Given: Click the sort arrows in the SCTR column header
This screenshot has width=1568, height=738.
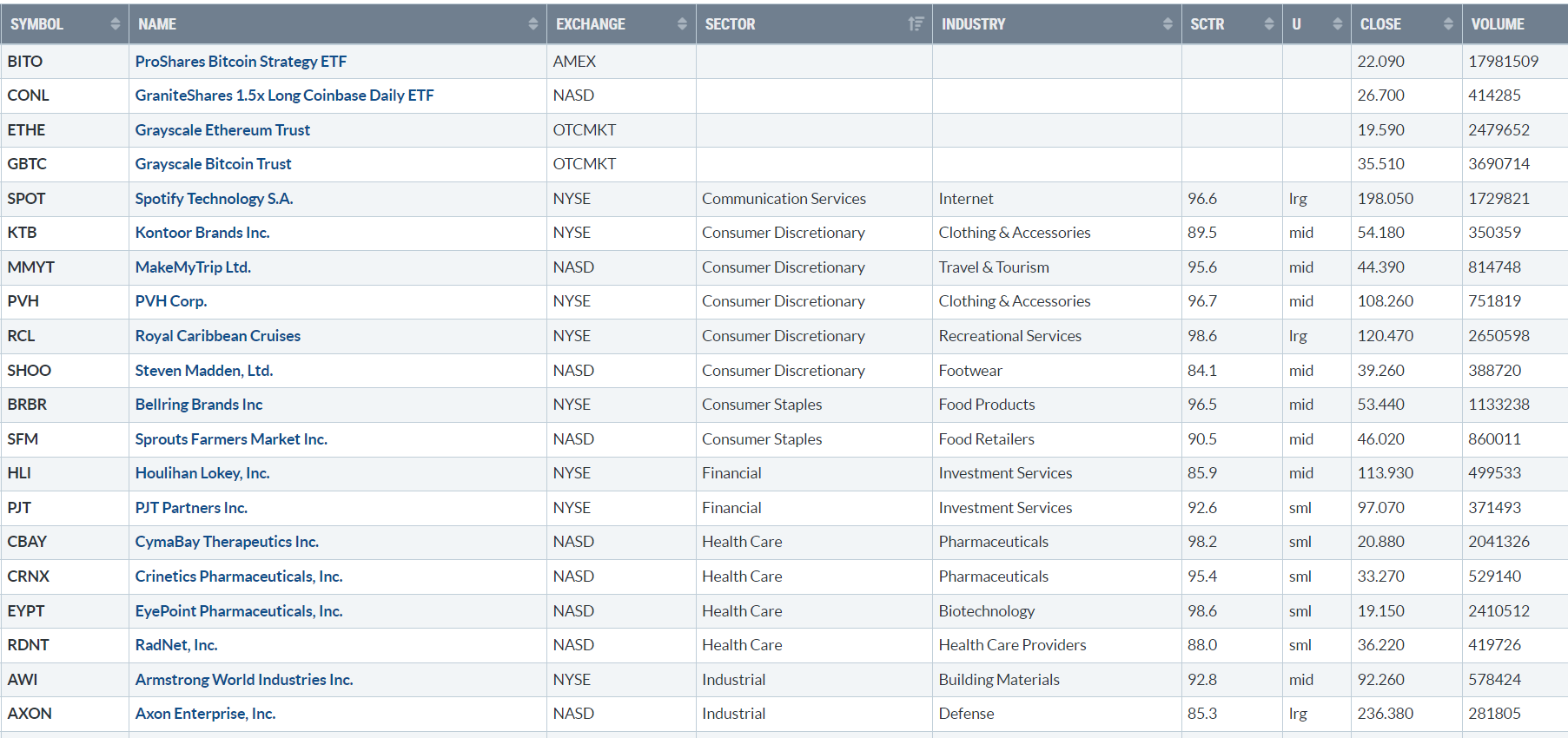Looking at the screenshot, I should 1269,24.
